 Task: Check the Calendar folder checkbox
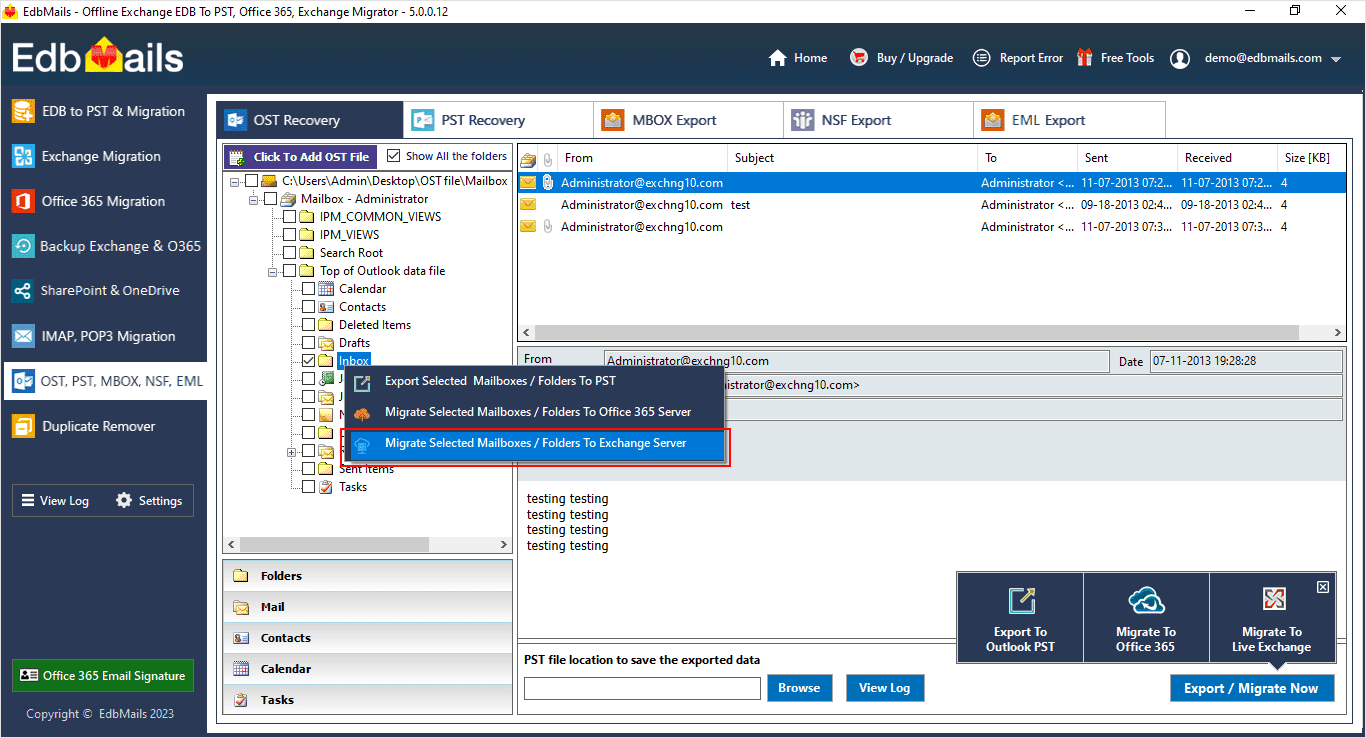[x=308, y=289]
